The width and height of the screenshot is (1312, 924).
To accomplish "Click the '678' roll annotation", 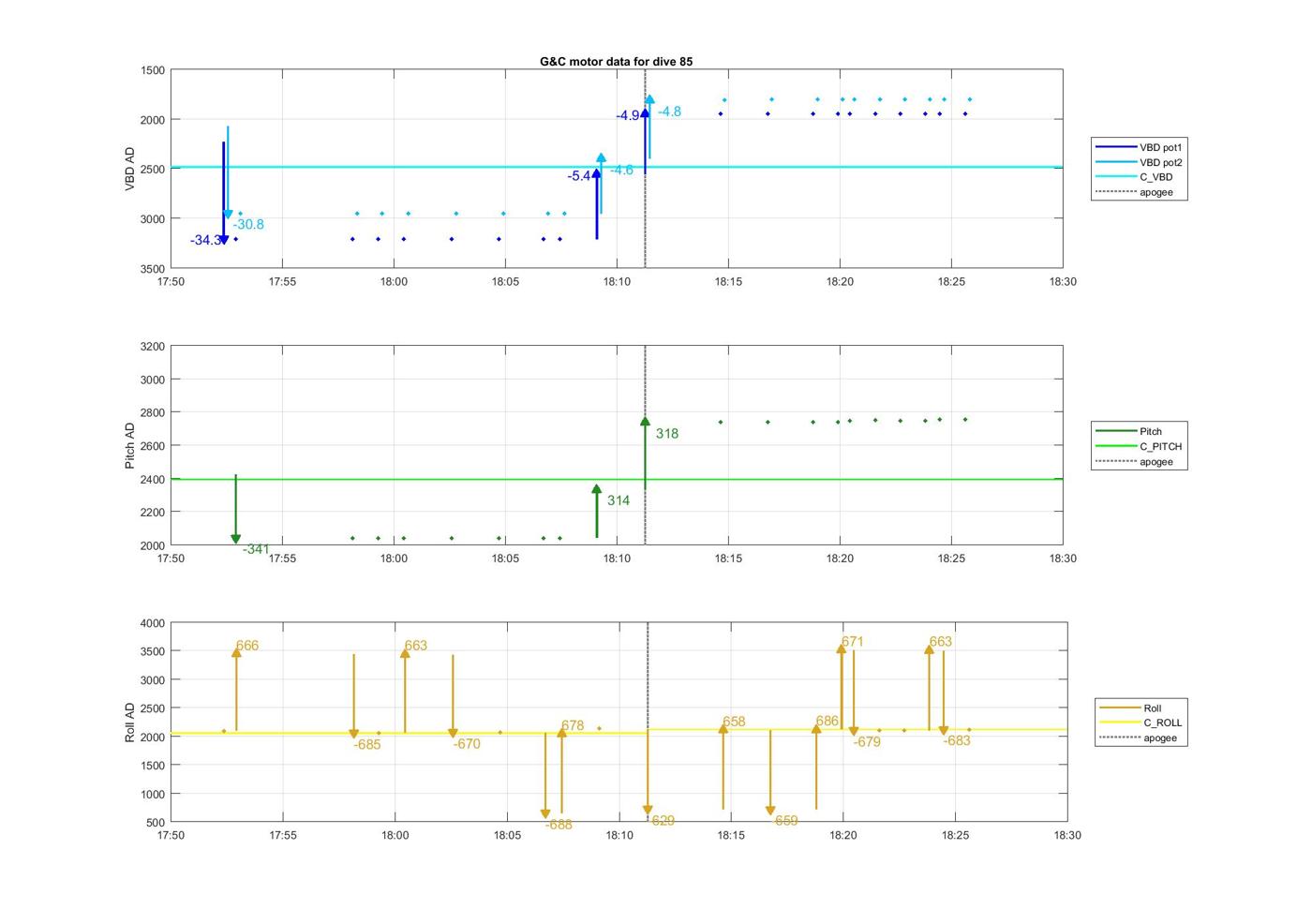I will tap(573, 726).
